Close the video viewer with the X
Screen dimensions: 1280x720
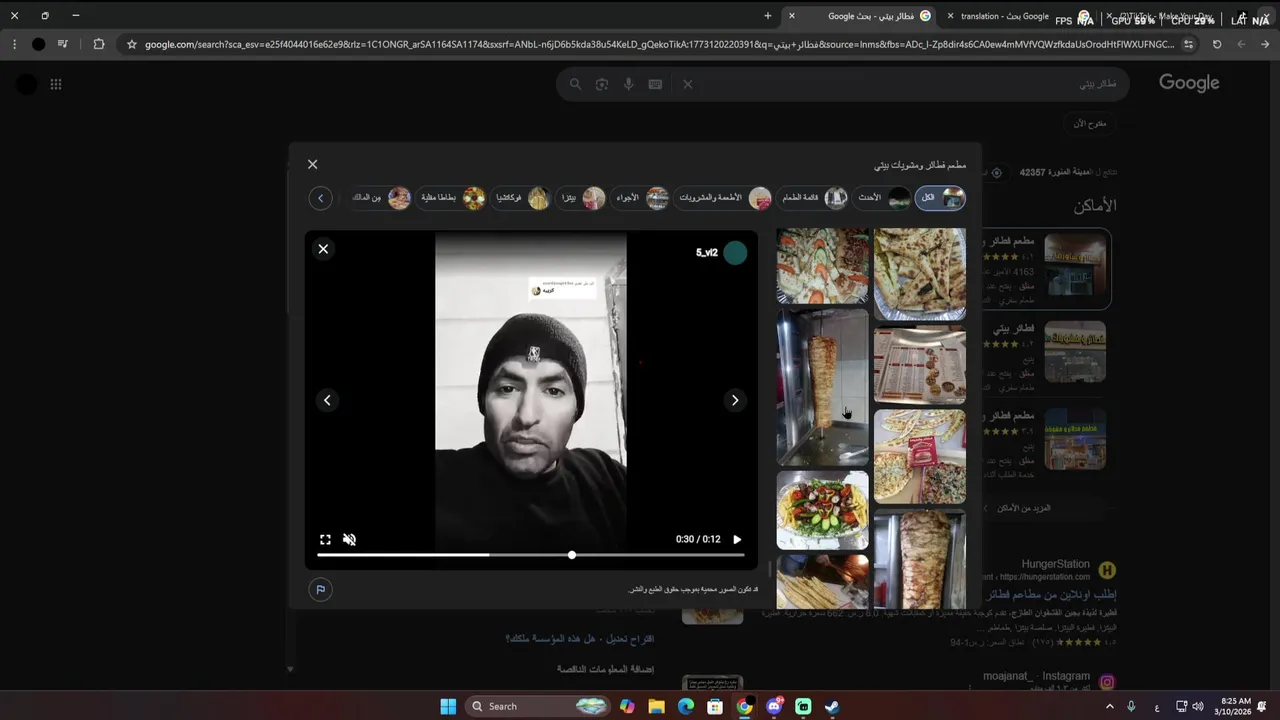coord(323,249)
